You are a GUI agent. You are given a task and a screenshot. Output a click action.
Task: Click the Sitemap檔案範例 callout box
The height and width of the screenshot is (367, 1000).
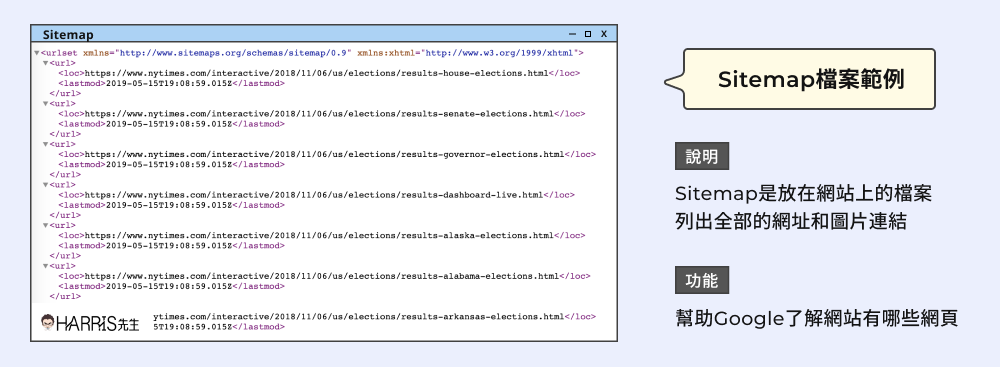(809, 80)
